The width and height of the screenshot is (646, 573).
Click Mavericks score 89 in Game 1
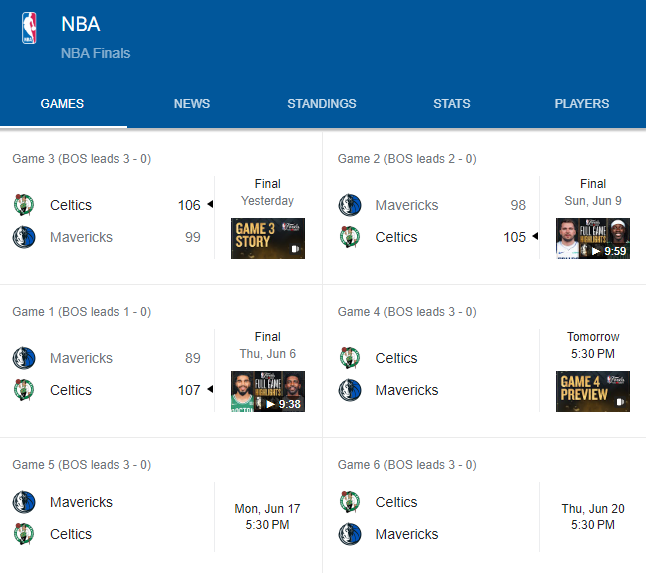(x=193, y=358)
